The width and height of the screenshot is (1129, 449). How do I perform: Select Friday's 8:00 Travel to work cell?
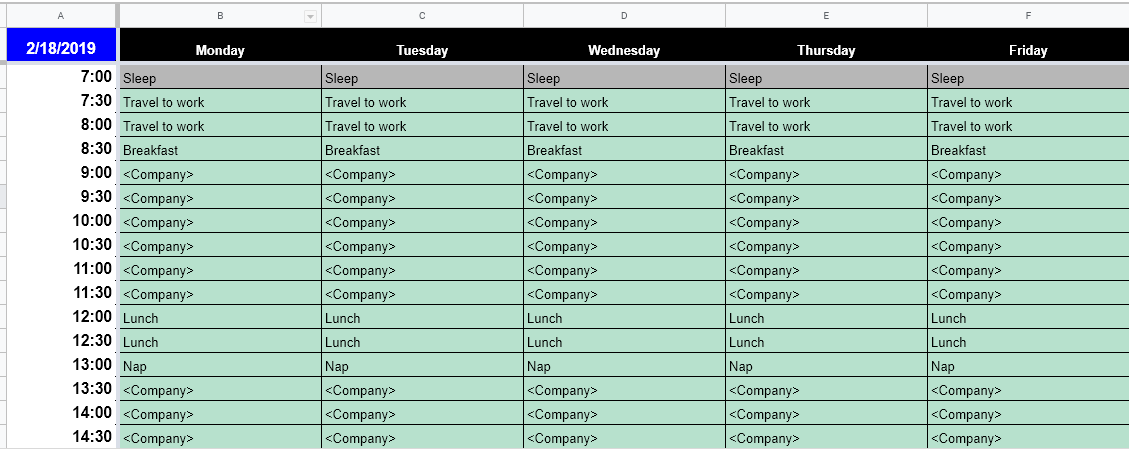point(1028,126)
